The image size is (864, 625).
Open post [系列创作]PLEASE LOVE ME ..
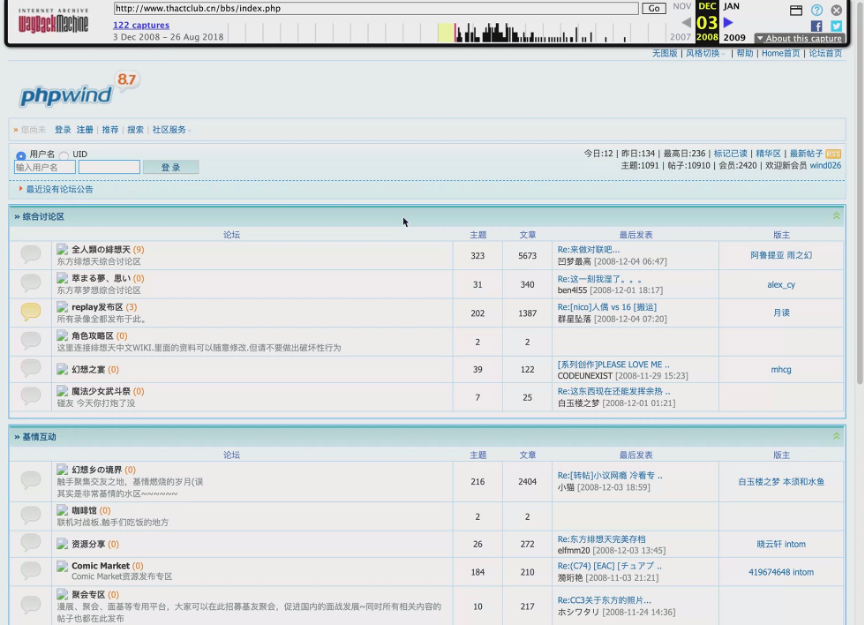click(x=613, y=364)
